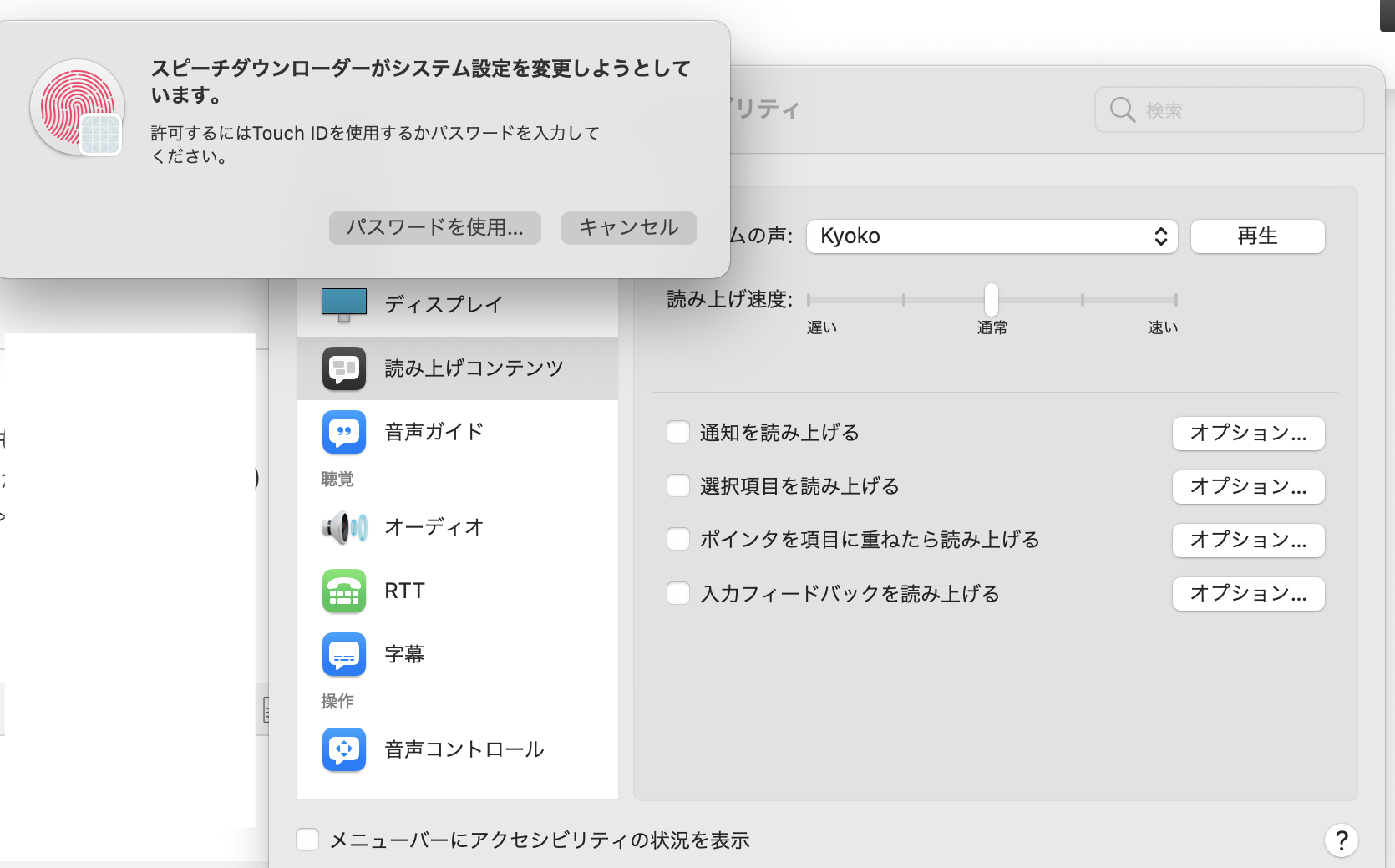Open the Kyoko system voice dropdown

tap(992, 236)
